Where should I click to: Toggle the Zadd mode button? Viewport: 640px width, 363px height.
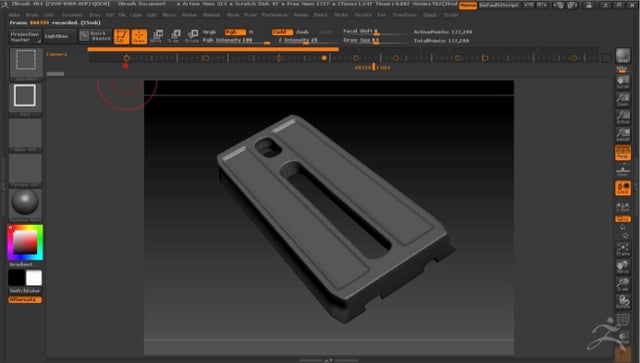pyautogui.click(x=282, y=32)
